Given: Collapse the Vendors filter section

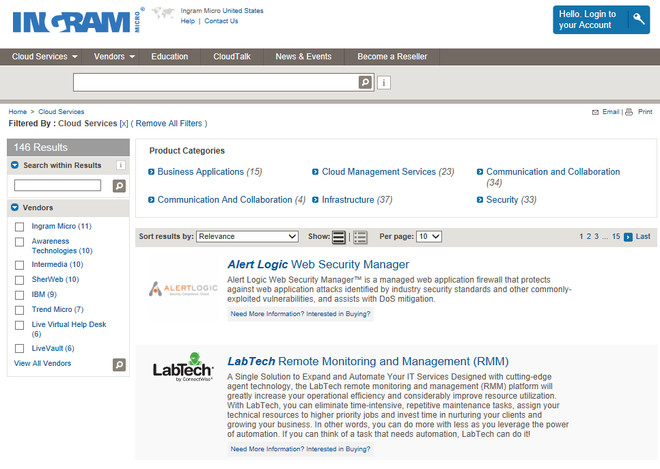Looking at the screenshot, I should click(15, 207).
